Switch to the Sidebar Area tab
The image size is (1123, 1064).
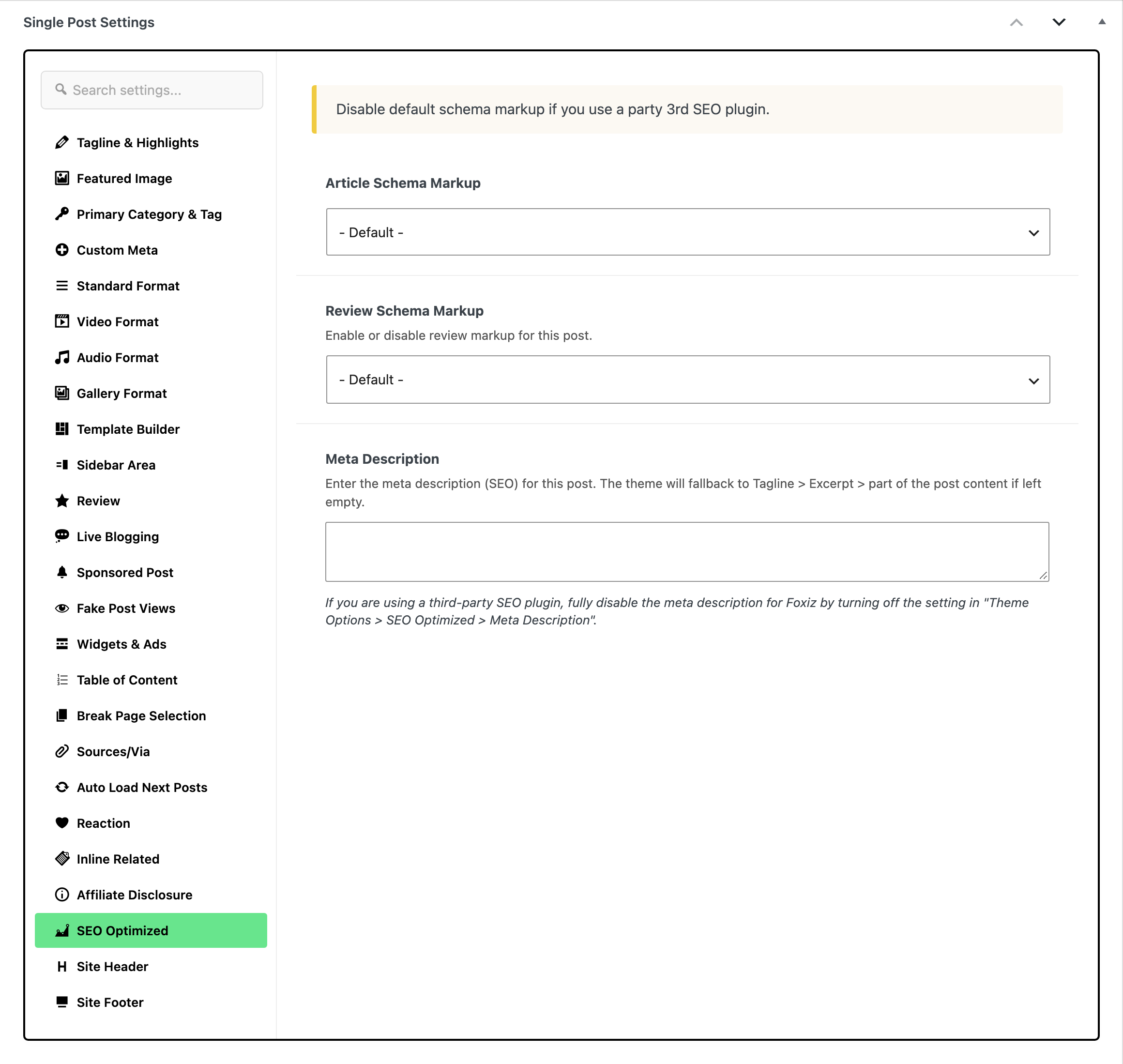(151, 465)
